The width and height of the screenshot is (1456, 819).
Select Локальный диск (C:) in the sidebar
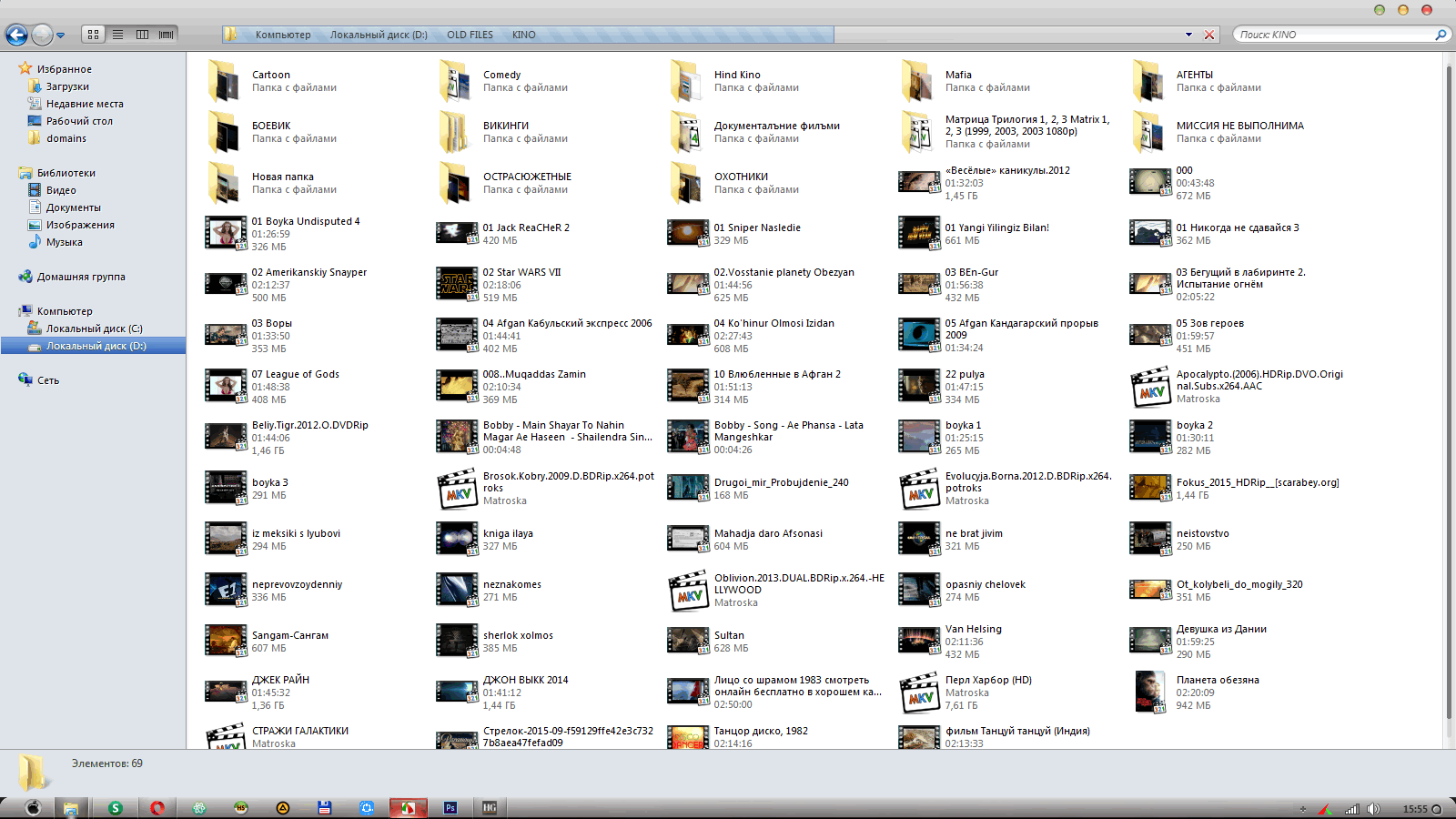[94, 329]
